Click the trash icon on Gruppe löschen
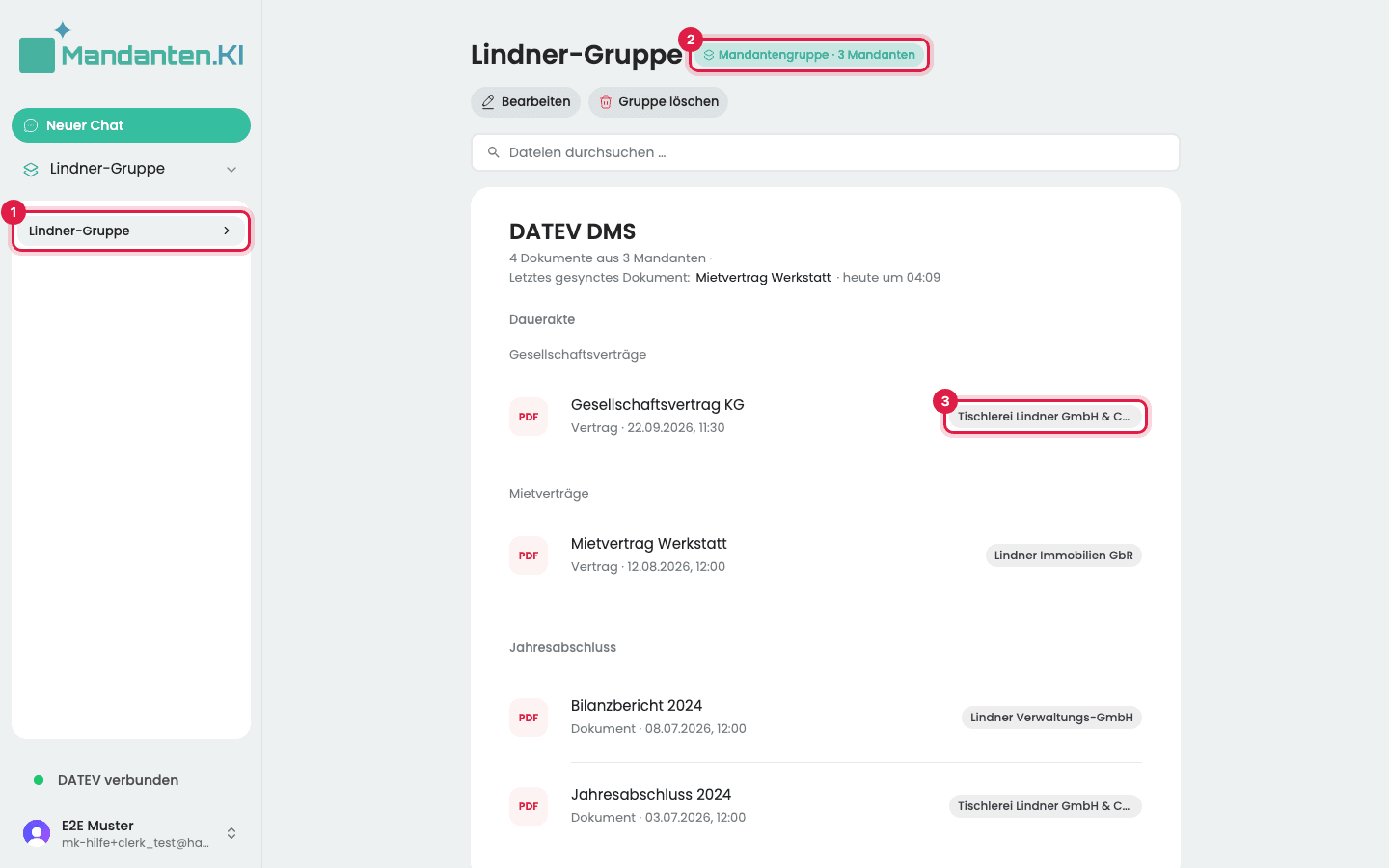The width and height of the screenshot is (1389, 868). pos(606,102)
